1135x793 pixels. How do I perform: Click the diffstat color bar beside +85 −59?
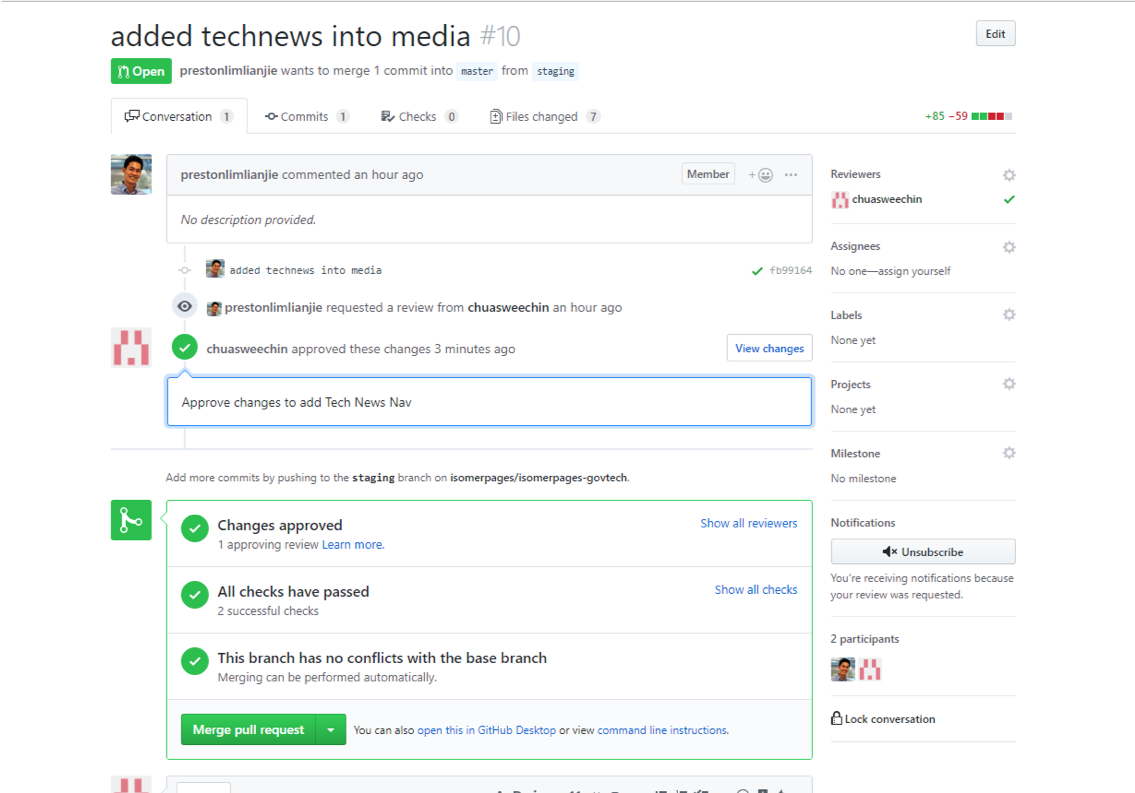(992, 116)
